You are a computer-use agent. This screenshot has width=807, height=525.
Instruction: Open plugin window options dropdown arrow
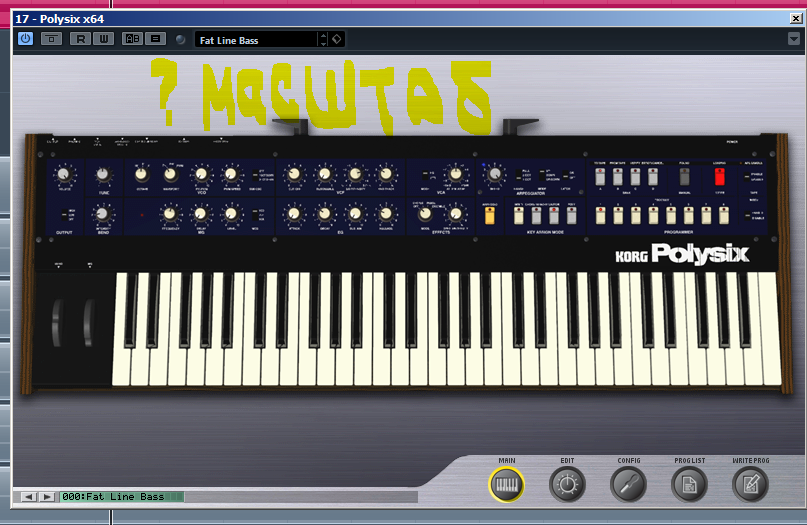point(794,39)
